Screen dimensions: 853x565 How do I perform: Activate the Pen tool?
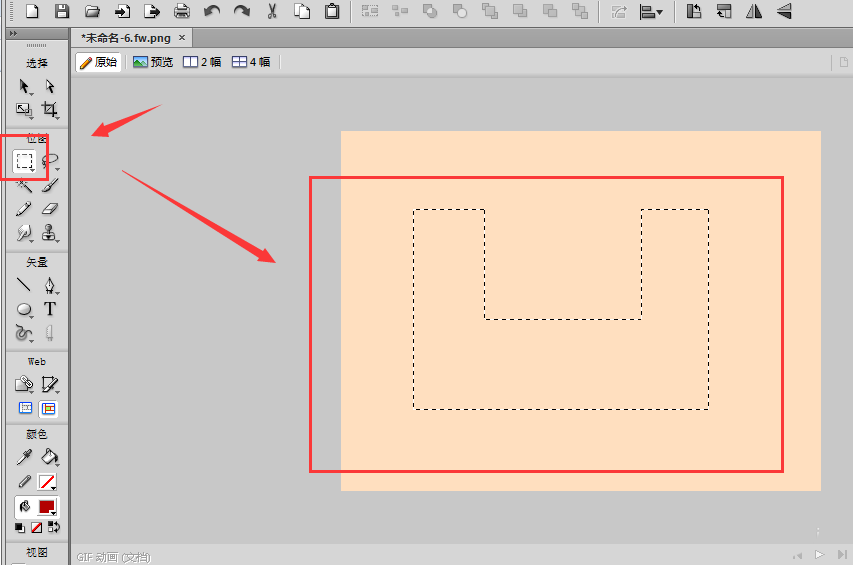[x=49, y=285]
